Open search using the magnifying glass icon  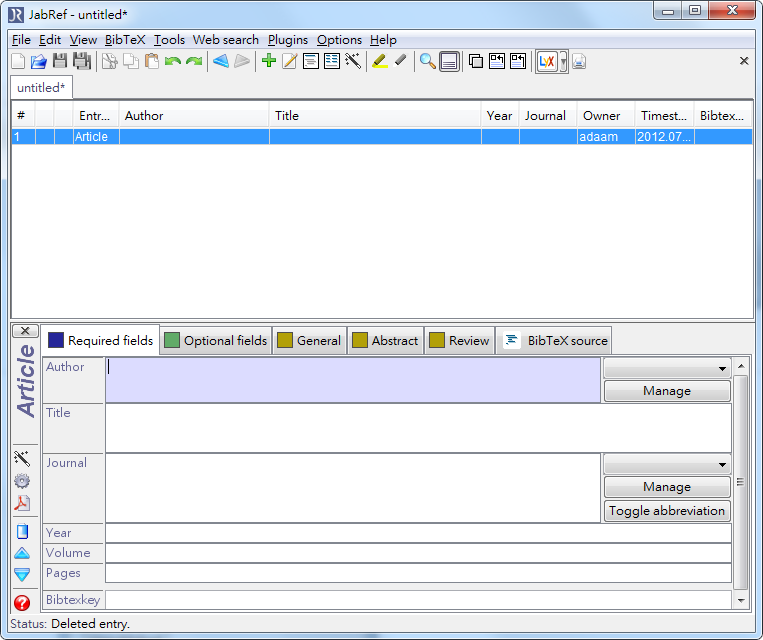(427, 61)
